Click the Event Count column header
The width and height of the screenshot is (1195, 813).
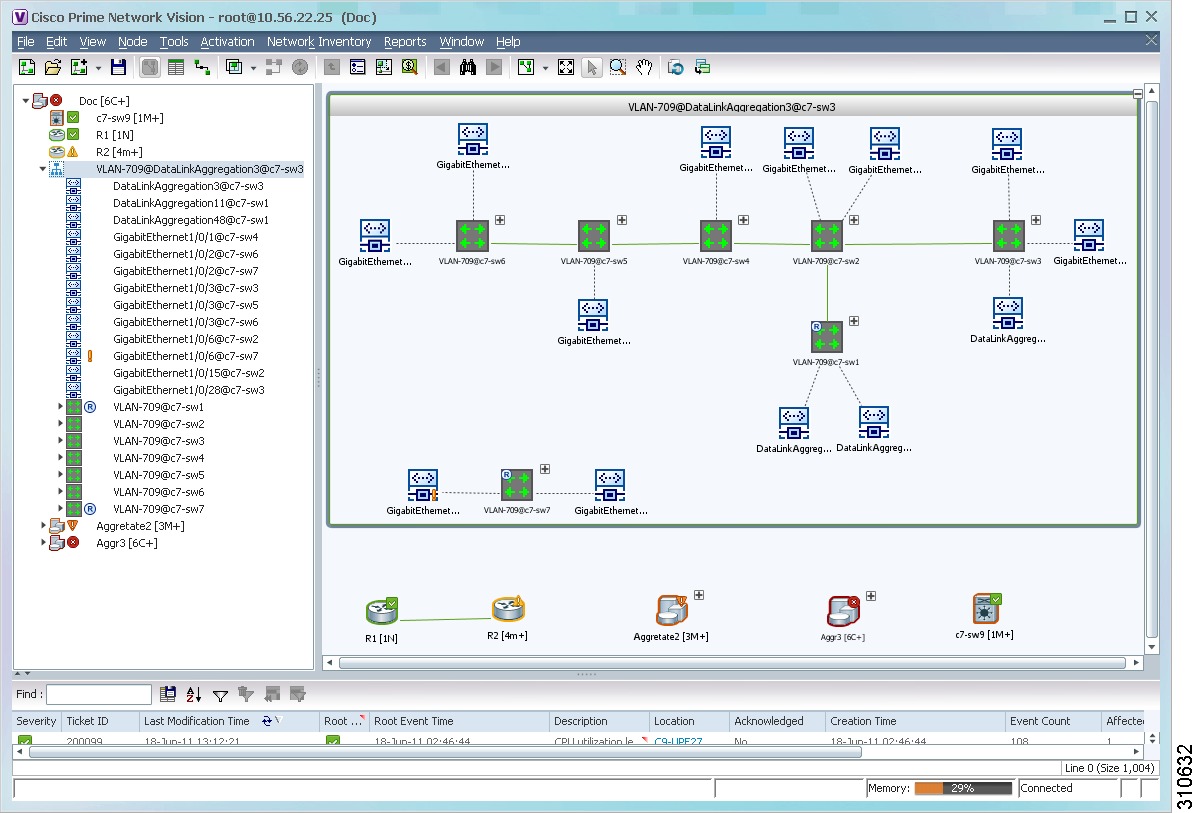[1053, 721]
